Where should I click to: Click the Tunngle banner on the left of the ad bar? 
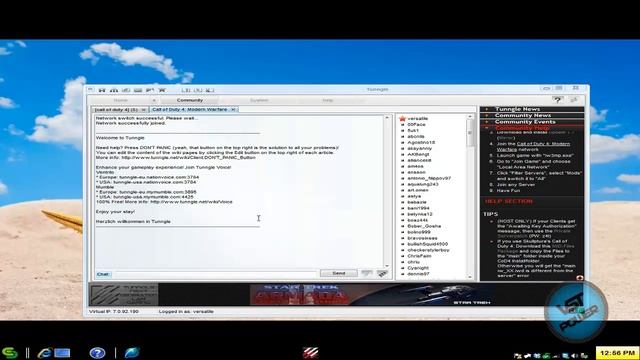click(x=124, y=295)
